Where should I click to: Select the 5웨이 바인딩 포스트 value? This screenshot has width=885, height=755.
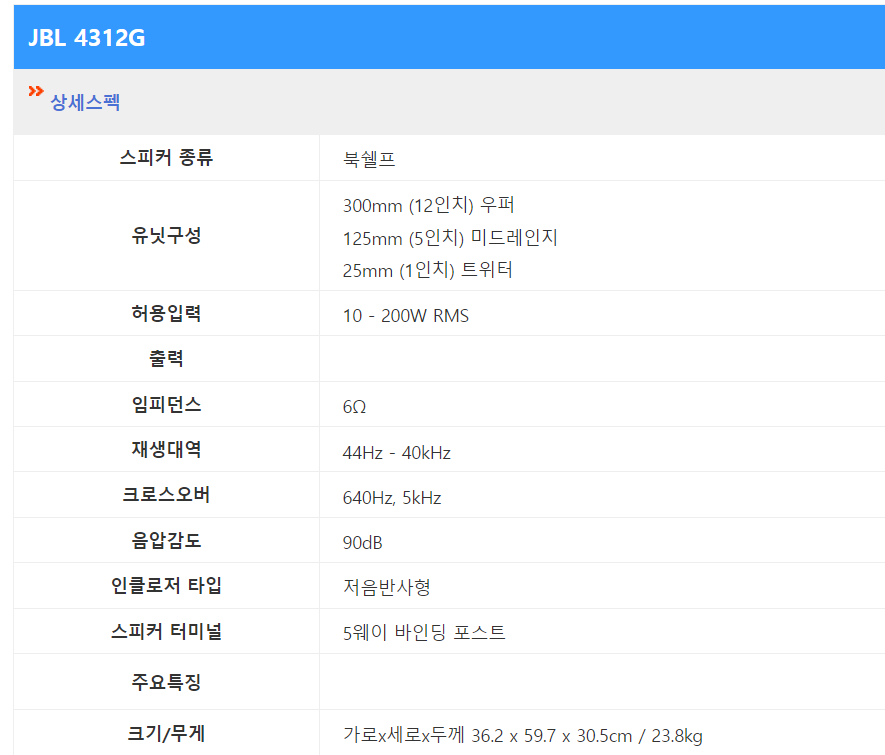coord(424,633)
